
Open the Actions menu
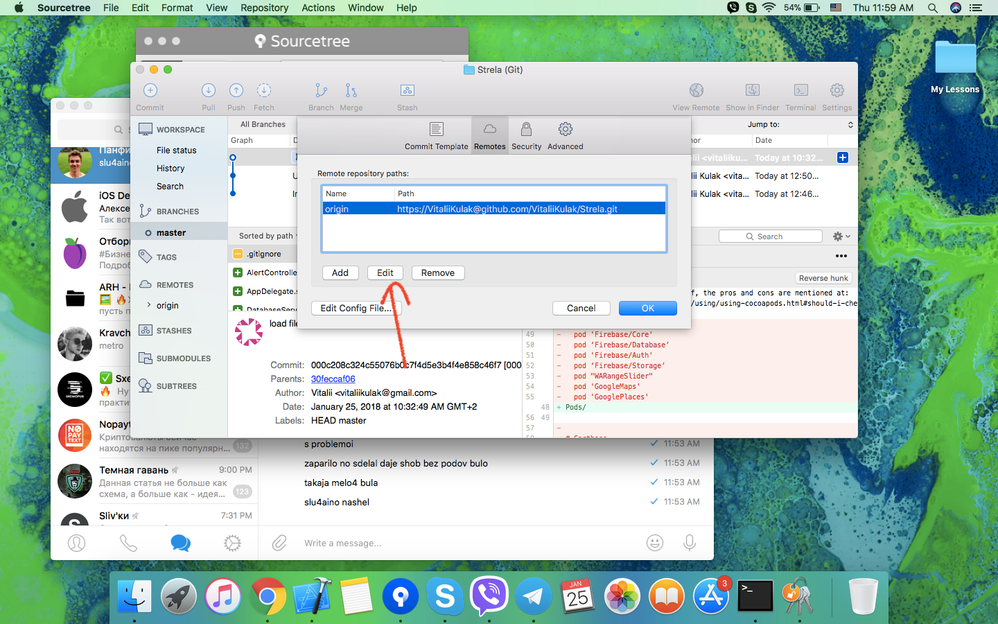(318, 8)
